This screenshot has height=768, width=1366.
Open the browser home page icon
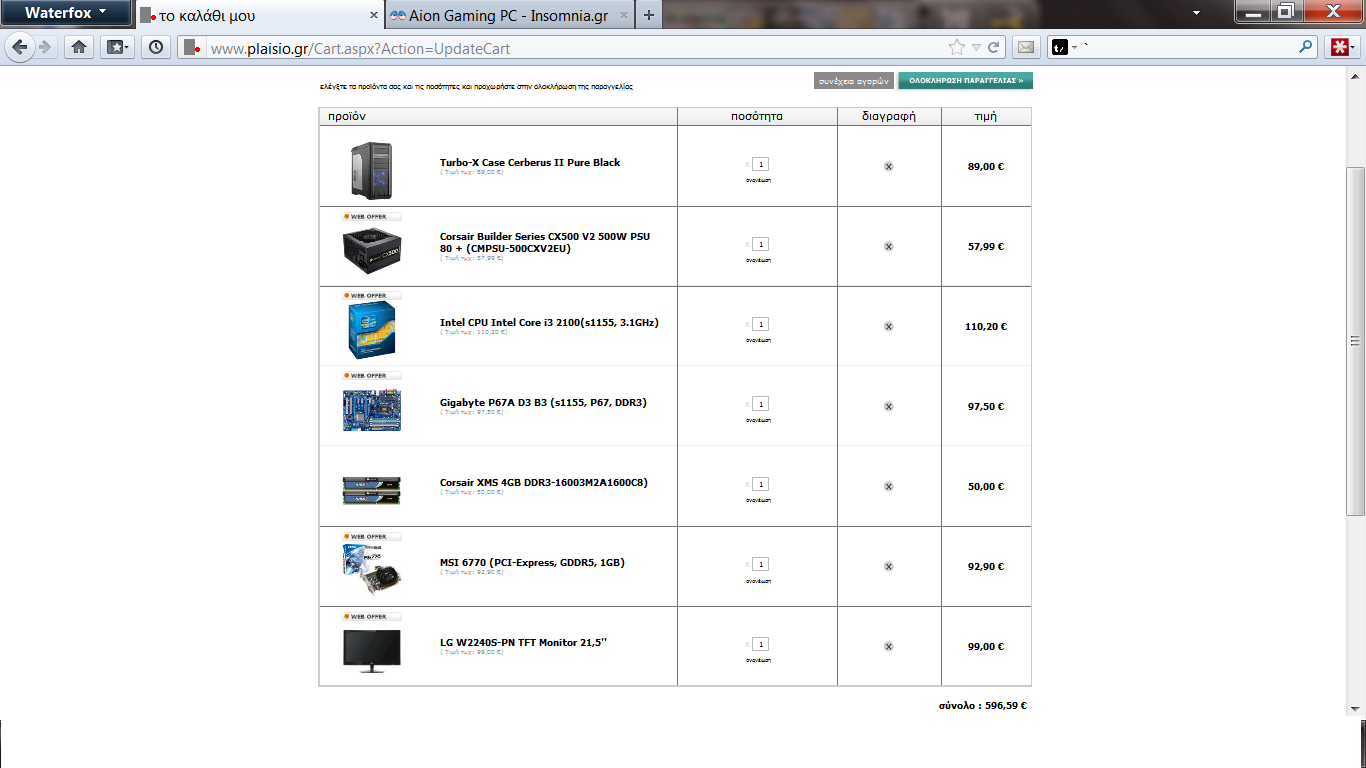pyautogui.click(x=79, y=47)
